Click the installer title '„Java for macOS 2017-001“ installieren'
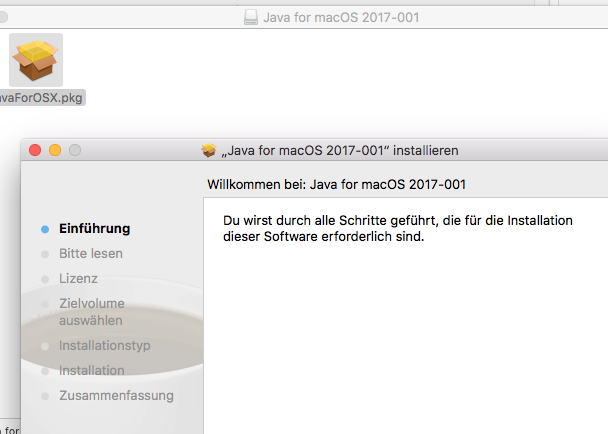Image resolution: width=608 pixels, height=434 pixels. click(340, 150)
